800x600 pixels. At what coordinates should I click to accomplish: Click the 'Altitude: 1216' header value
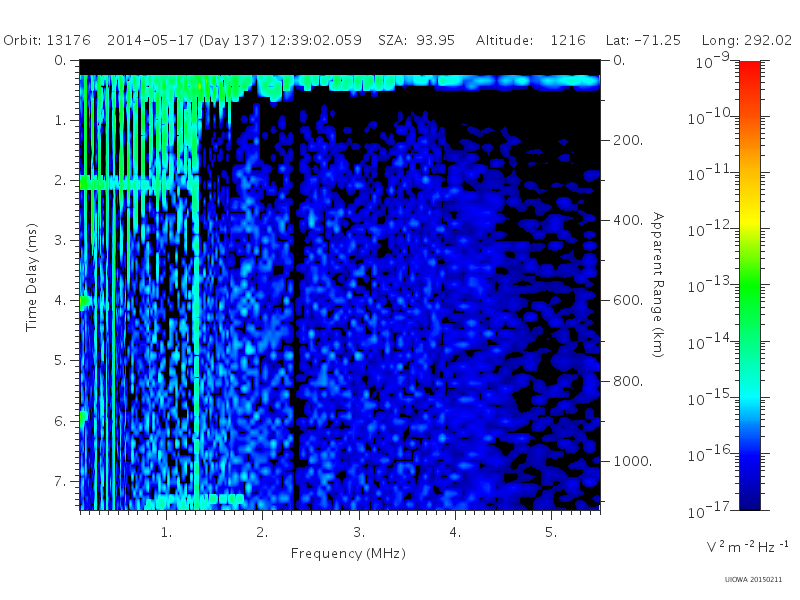pyautogui.click(x=531, y=40)
